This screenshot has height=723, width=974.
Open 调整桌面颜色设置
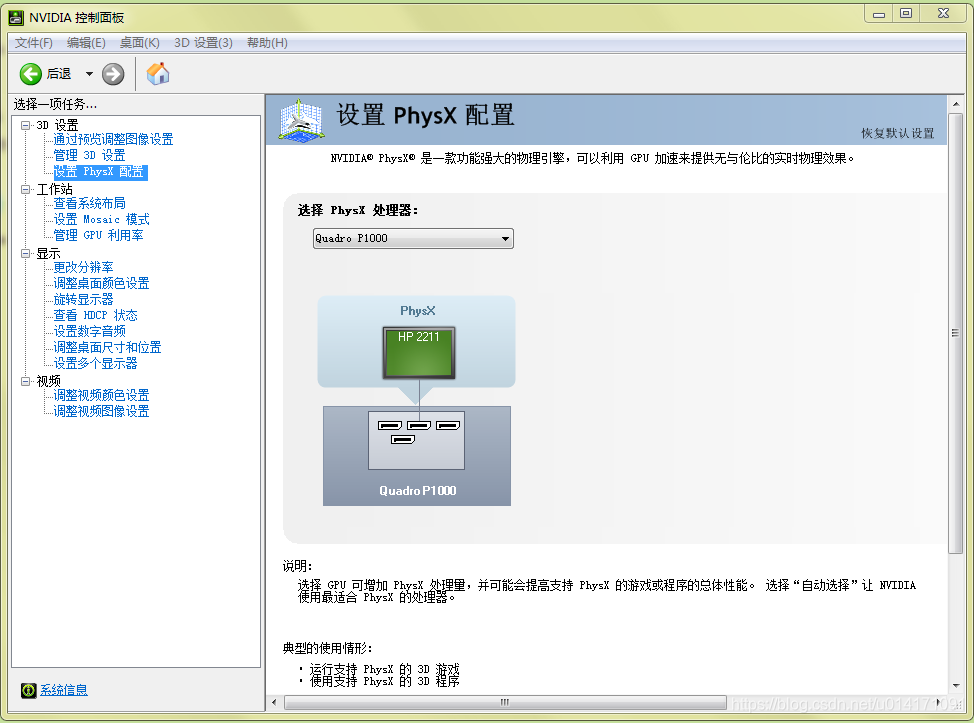click(101, 283)
